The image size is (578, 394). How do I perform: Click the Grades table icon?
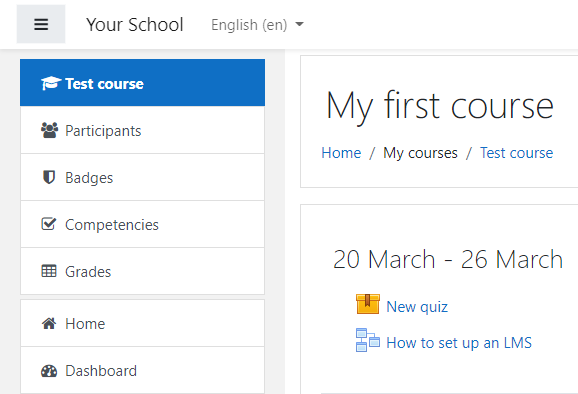click(x=49, y=271)
